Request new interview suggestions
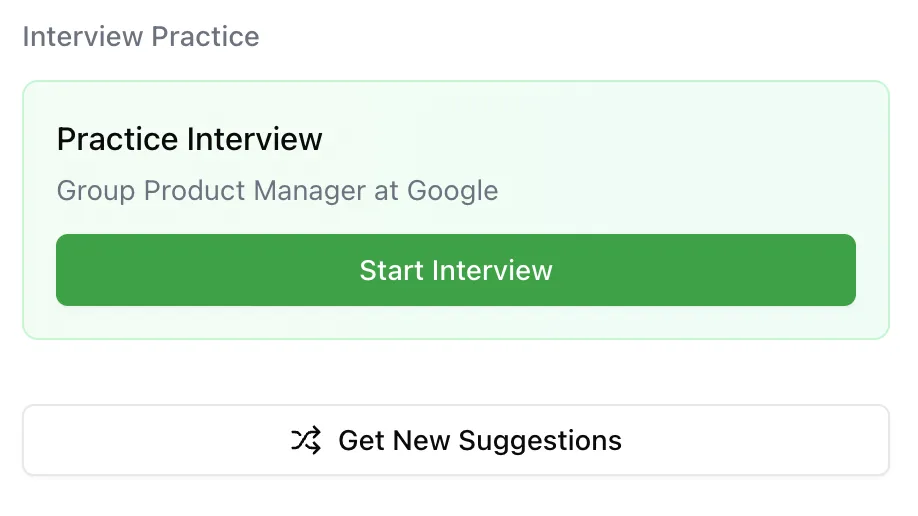 [456, 440]
